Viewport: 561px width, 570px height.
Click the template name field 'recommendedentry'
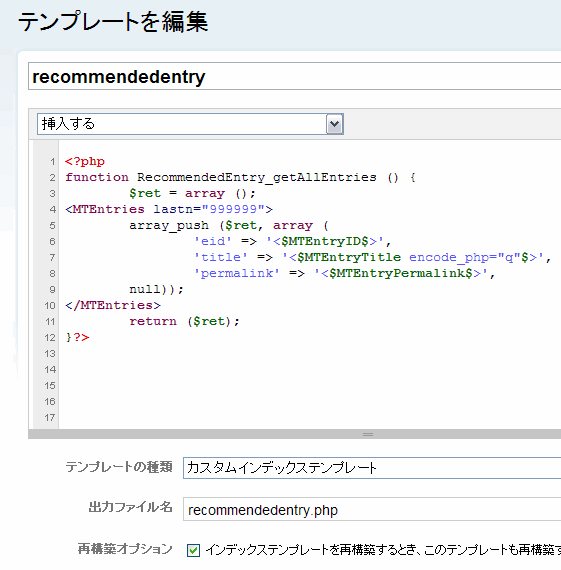[x=294, y=76]
